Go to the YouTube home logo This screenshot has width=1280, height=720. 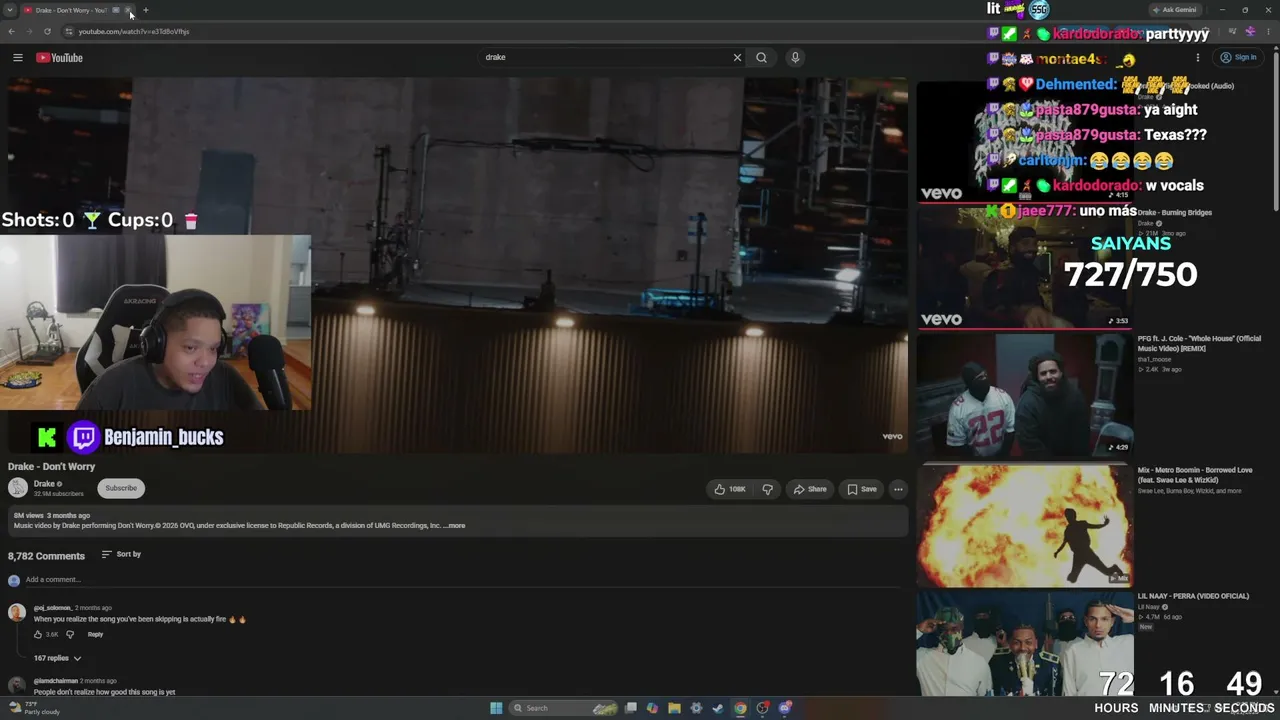tap(59, 58)
